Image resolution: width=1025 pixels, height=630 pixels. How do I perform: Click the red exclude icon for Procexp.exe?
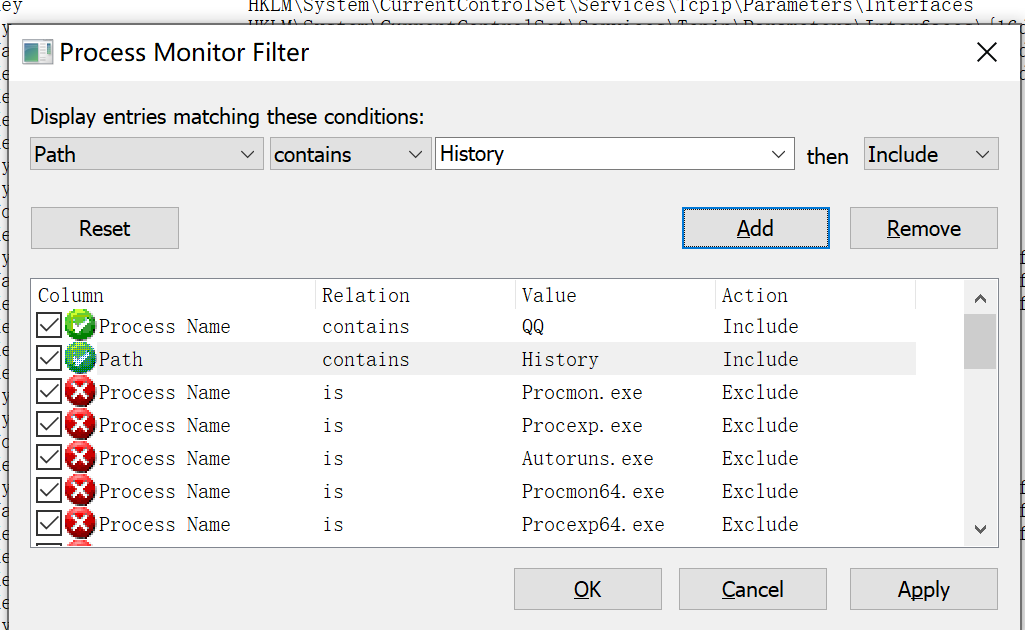click(x=80, y=424)
